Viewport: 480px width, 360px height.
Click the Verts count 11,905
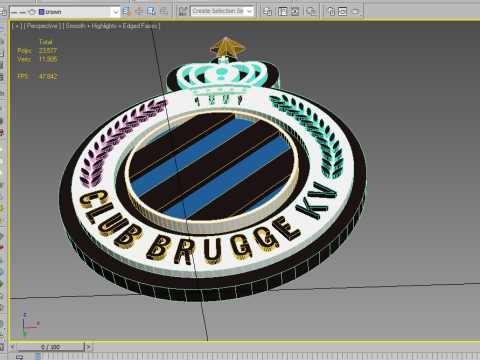48,59
